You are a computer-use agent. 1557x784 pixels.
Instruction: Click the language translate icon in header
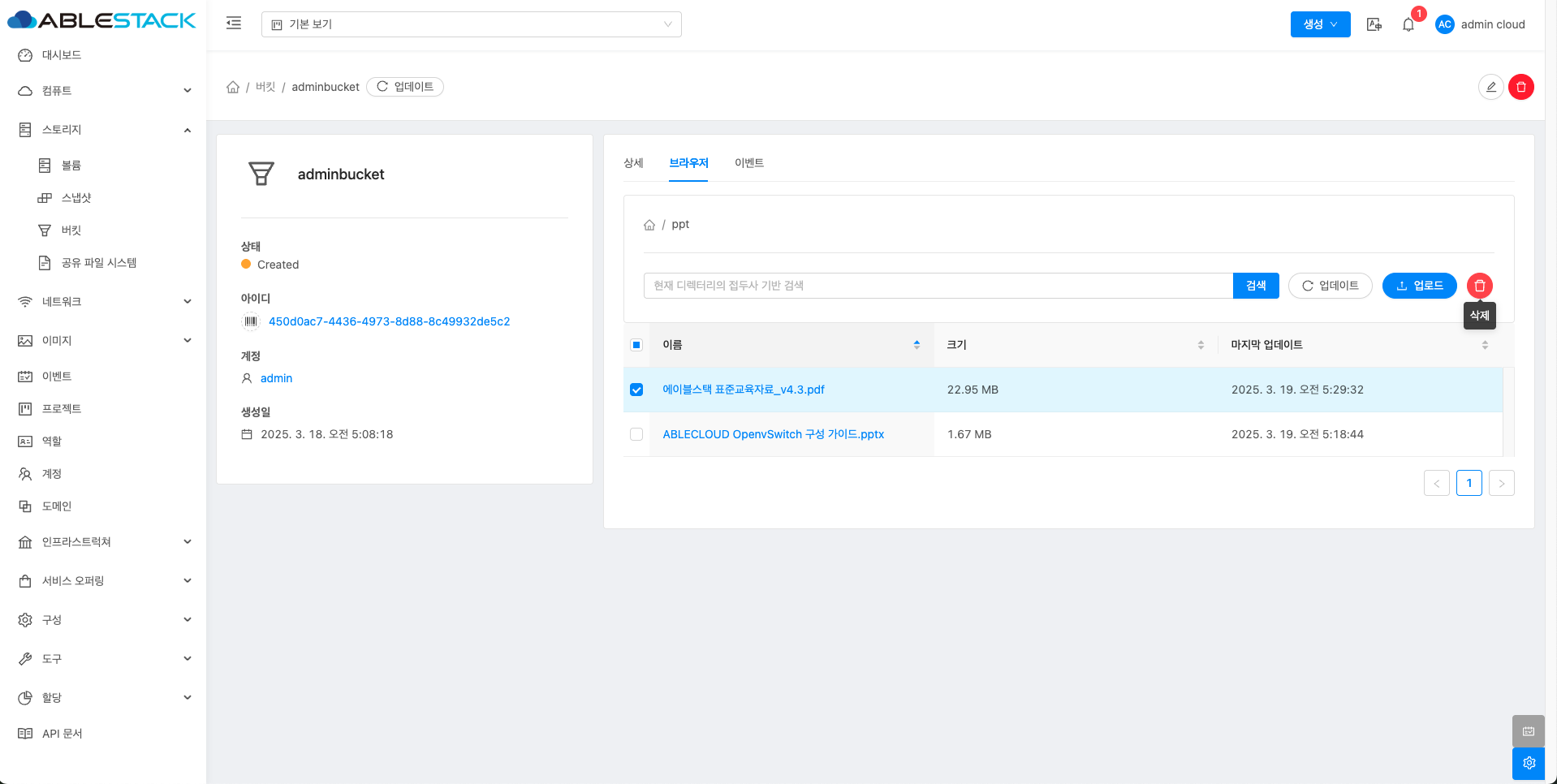(1374, 24)
